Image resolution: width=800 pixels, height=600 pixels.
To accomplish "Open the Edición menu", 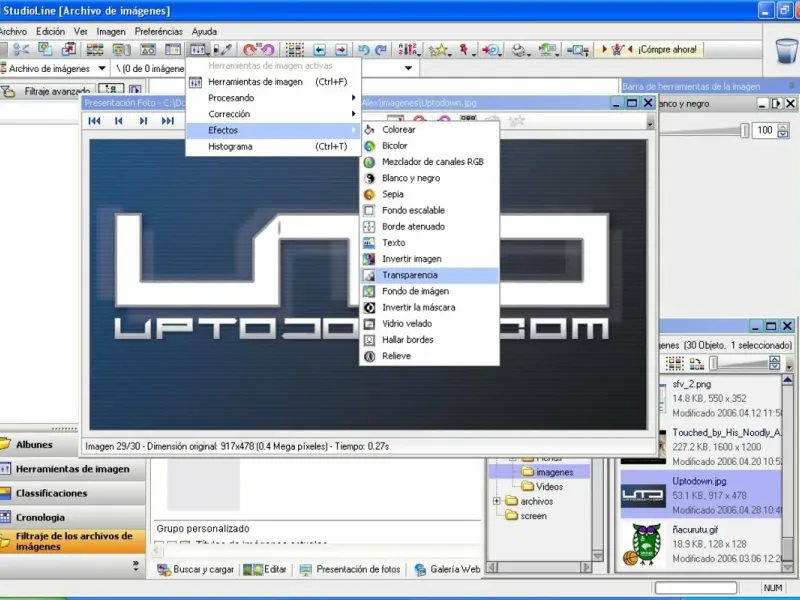I will 50,32.
